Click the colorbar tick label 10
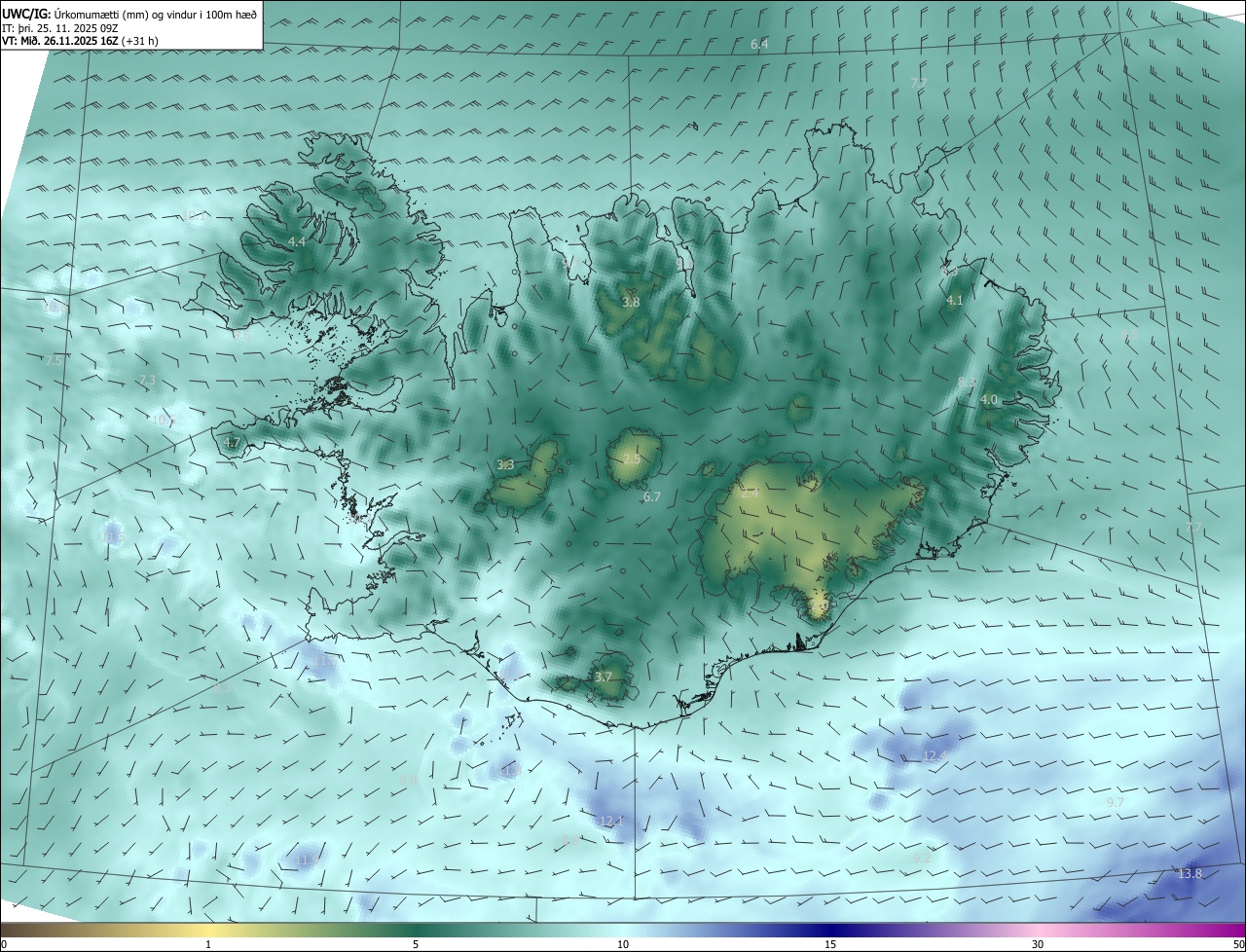The image size is (1246, 952). (x=623, y=944)
